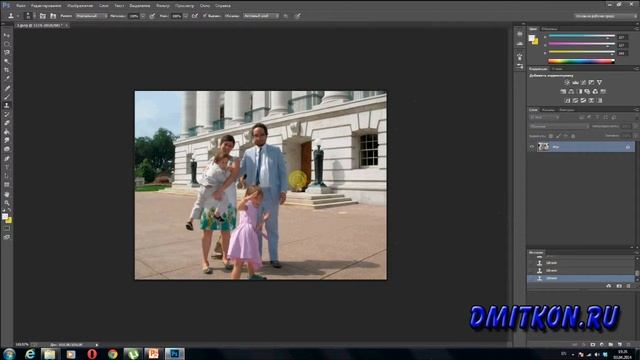The image size is (640, 360).
Task: Select the Crop tool
Action: point(7,70)
